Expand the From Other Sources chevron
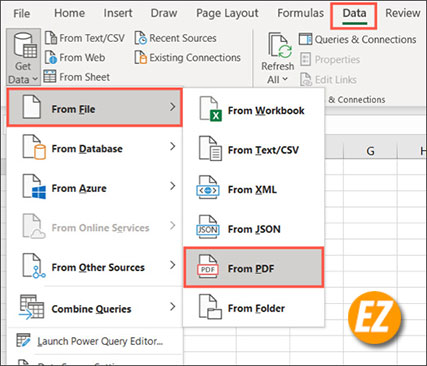This screenshot has height=366, width=427. (172, 265)
